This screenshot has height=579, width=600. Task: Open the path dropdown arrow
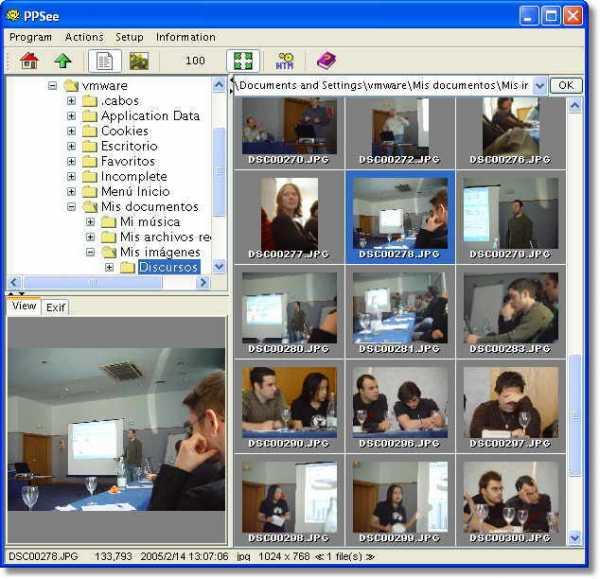(x=540, y=85)
